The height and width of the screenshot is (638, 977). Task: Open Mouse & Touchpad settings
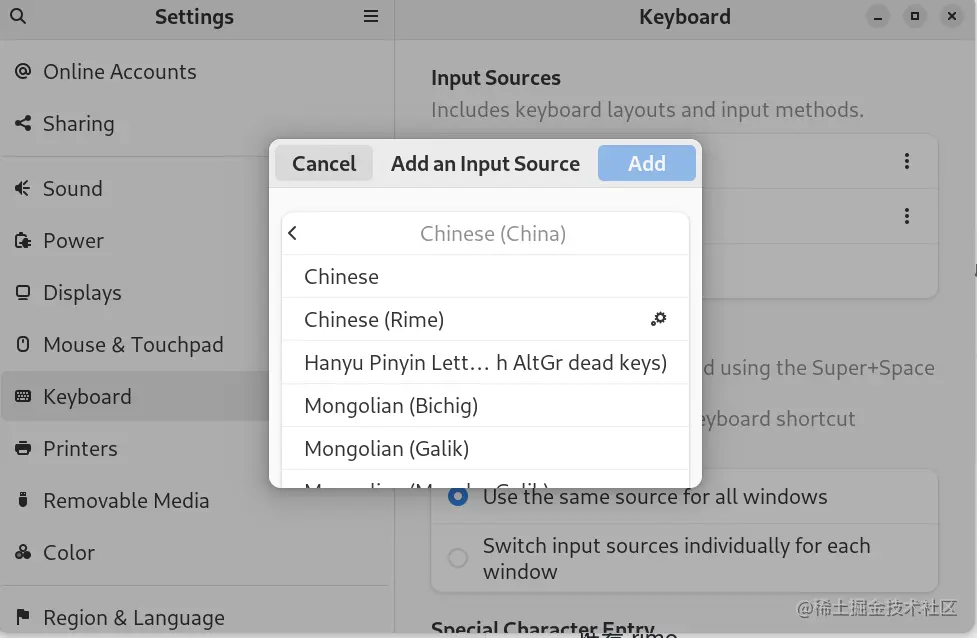[x=133, y=345]
